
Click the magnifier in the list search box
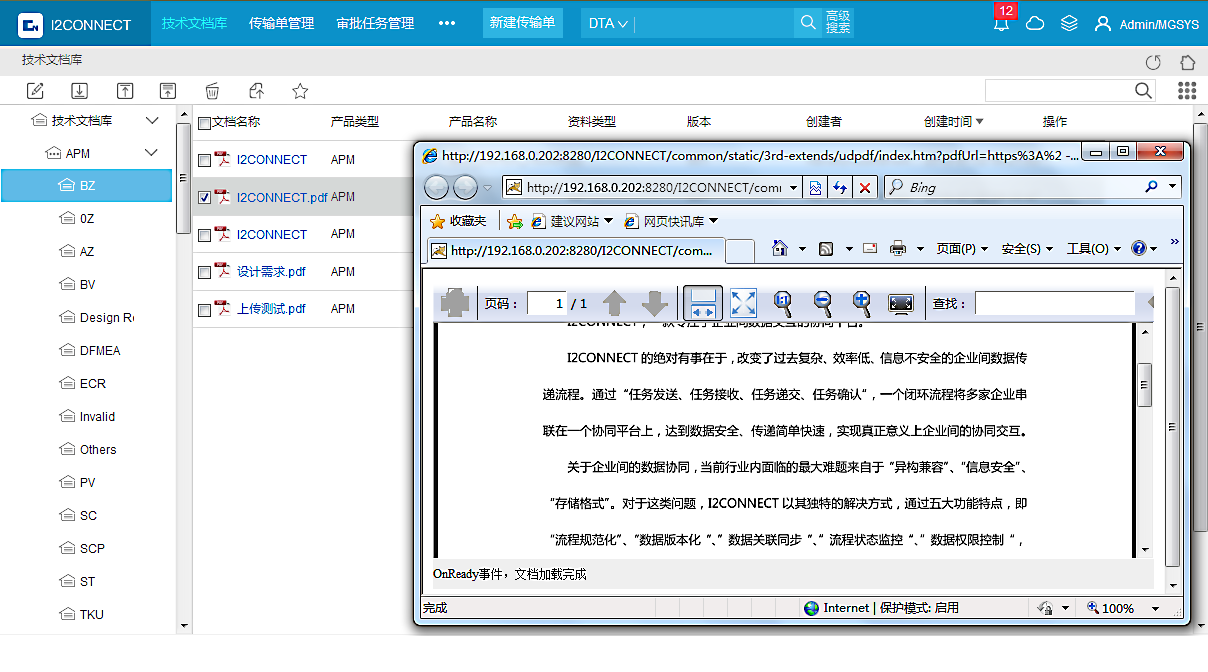[x=1144, y=91]
